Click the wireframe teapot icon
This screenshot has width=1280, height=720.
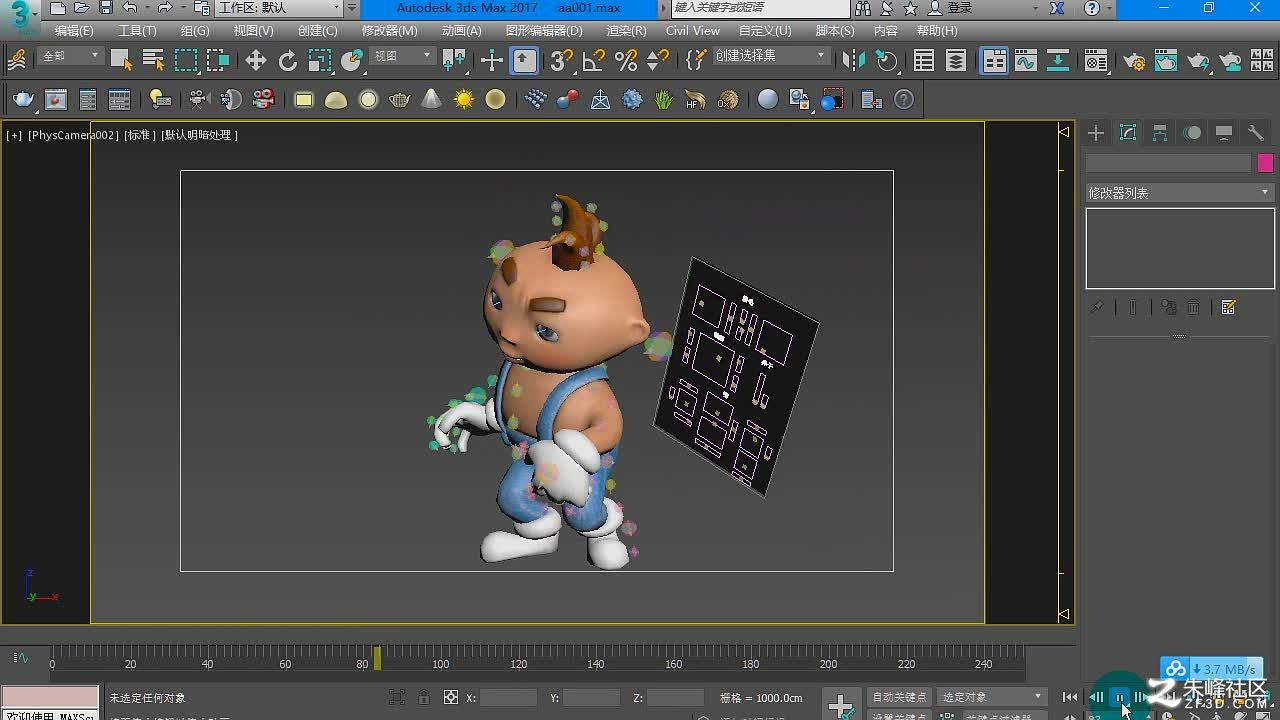pyautogui.click(x=400, y=99)
